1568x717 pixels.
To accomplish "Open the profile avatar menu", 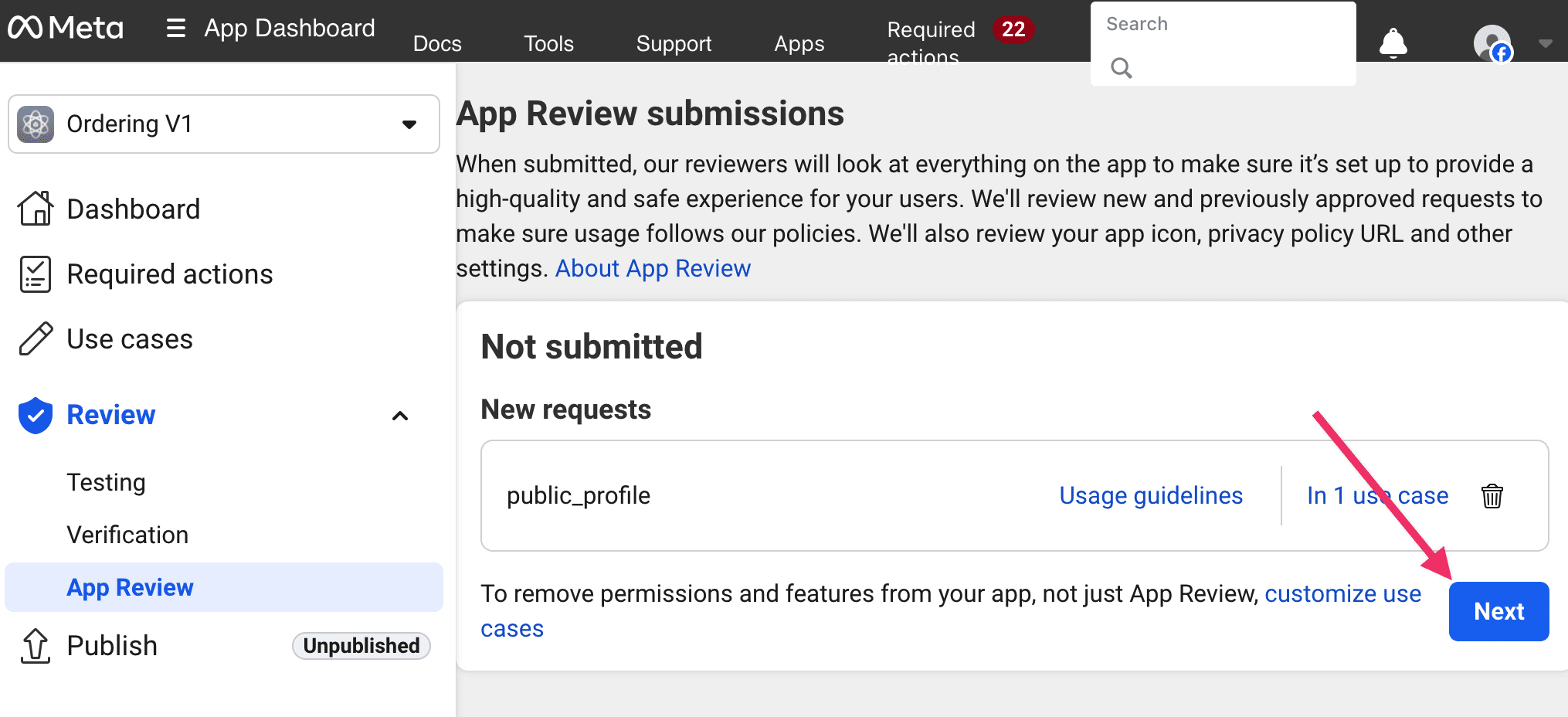I will click(1492, 43).
